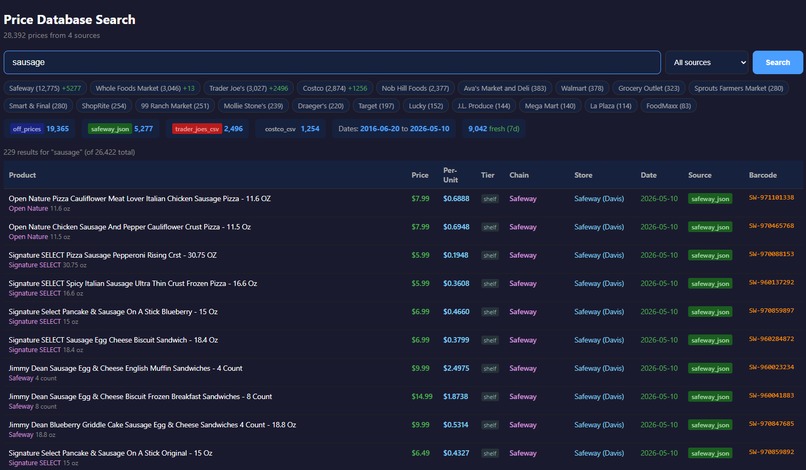806x470 pixels.
Task: Click the $14.99 price cell
Action: (422, 396)
